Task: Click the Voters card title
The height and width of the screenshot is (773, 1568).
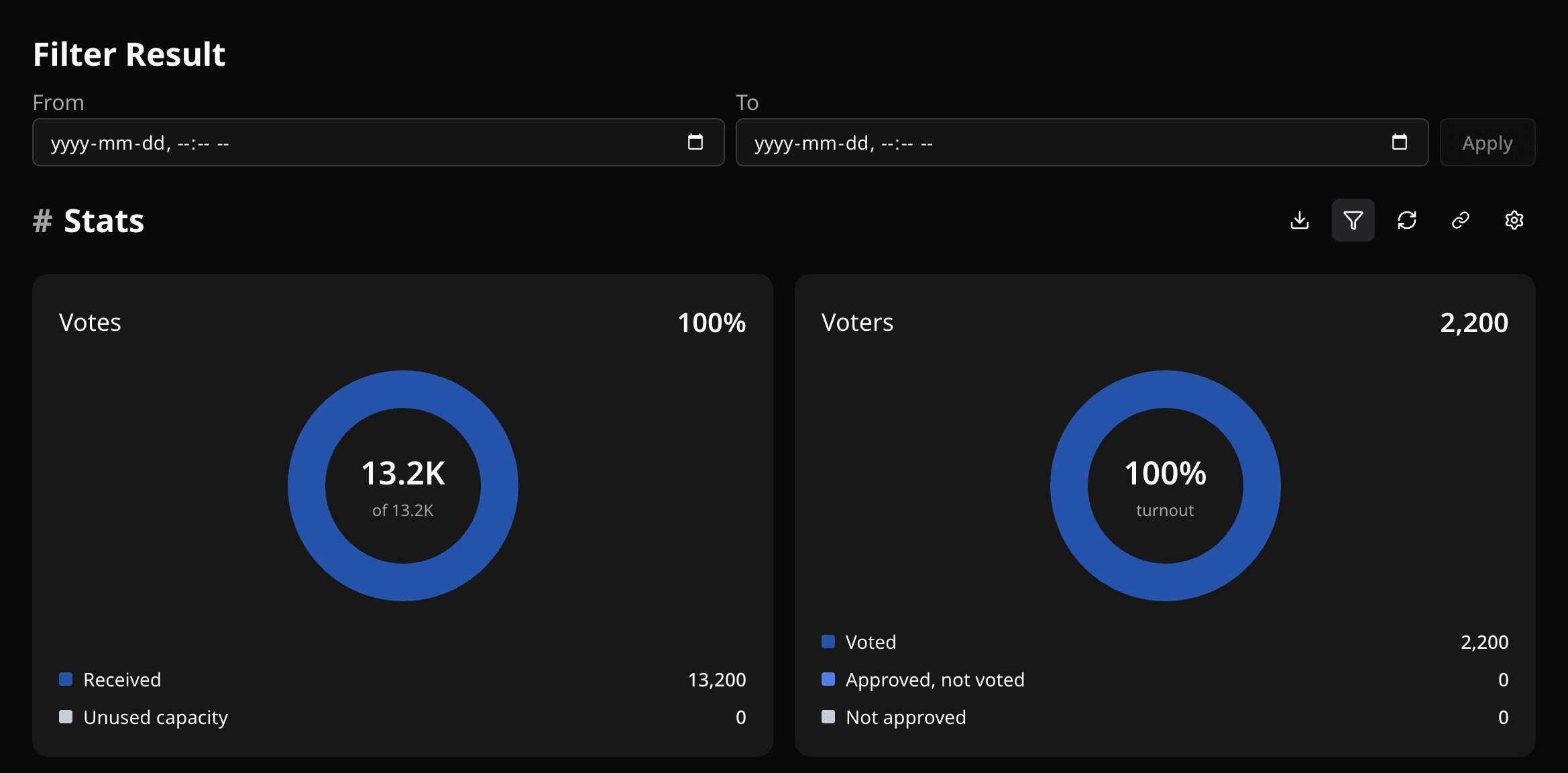Action: pyautogui.click(x=857, y=323)
